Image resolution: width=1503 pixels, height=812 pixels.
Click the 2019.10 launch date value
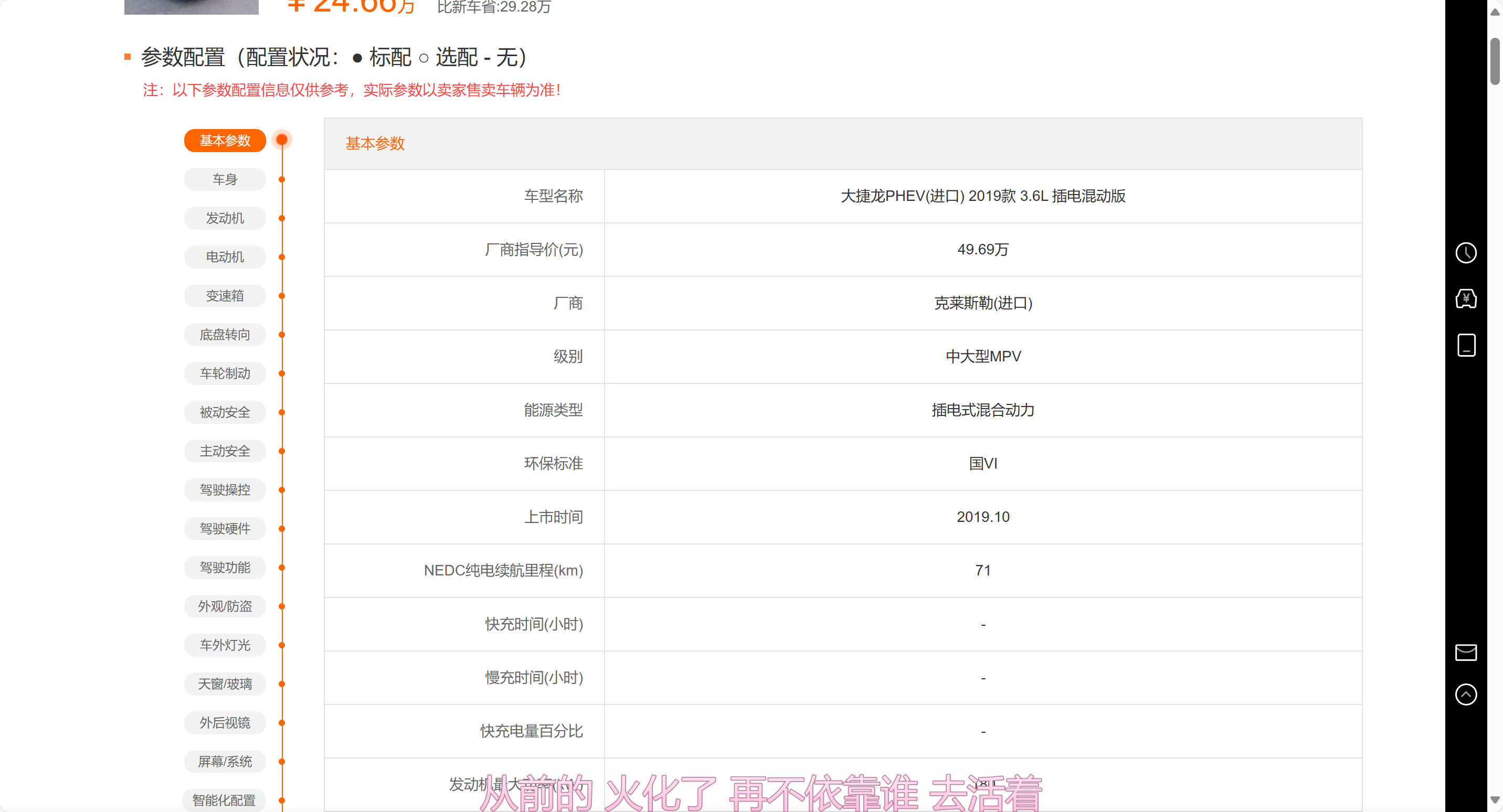pos(982,517)
